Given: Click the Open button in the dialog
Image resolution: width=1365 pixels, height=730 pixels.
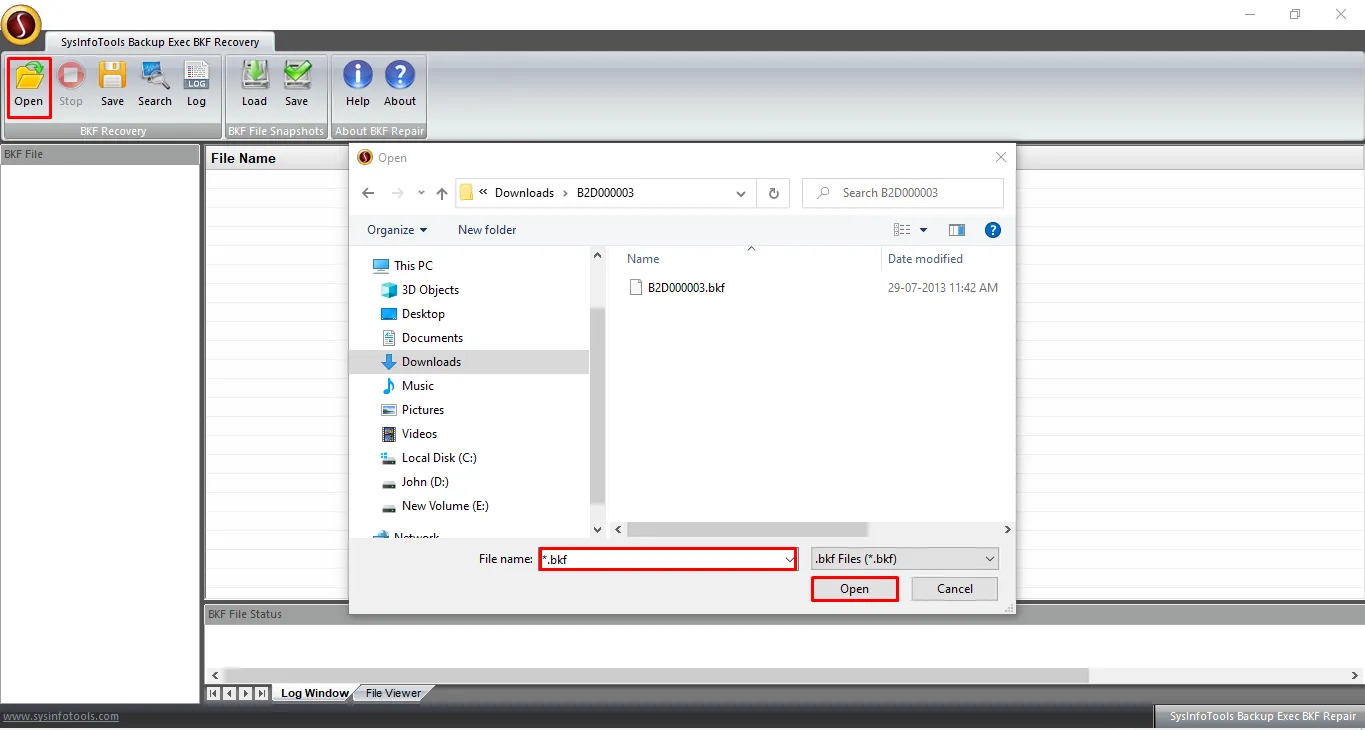Looking at the screenshot, I should pos(854,589).
